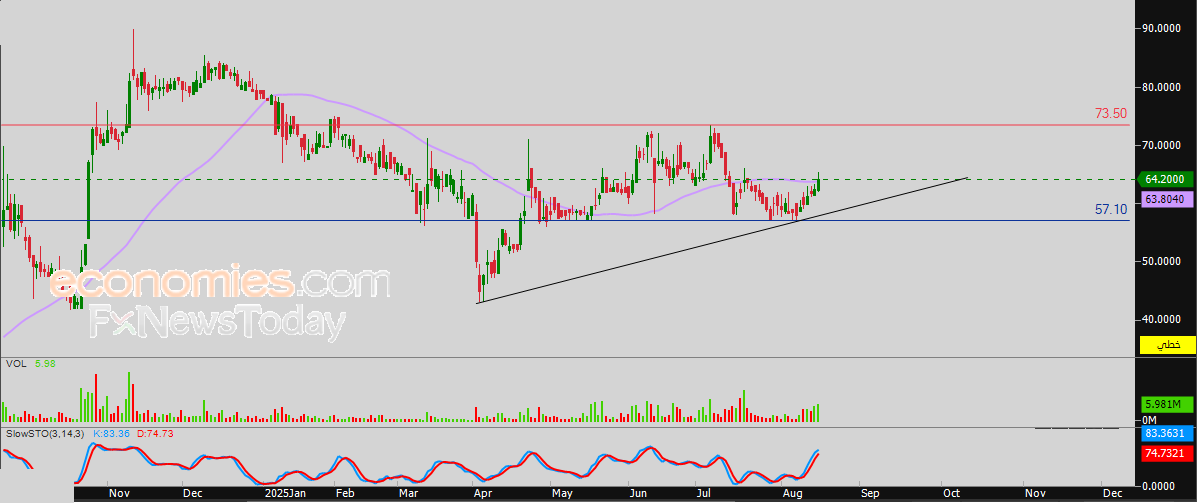1197x503 pixels.
Task: Click the red 74.7321 stochastic value tag
Action: click(1167, 453)
